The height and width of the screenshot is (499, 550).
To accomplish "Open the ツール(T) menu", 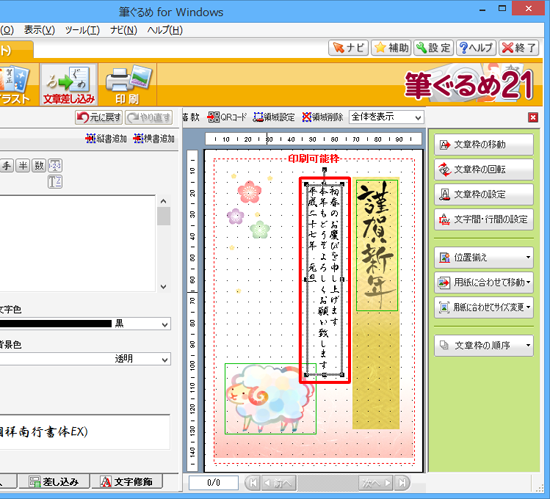I will (x=82, y=31).
